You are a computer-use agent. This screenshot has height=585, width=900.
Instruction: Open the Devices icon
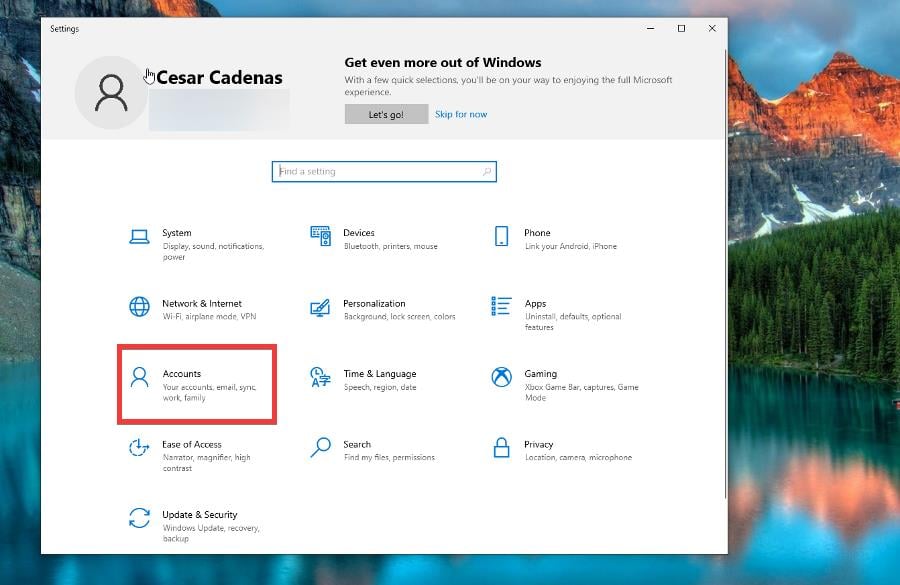click(320, 236)
